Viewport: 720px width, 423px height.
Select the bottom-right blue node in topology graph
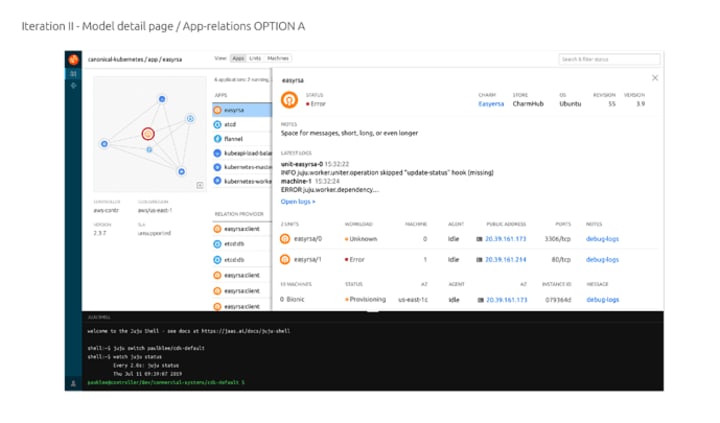pos(181,171)
